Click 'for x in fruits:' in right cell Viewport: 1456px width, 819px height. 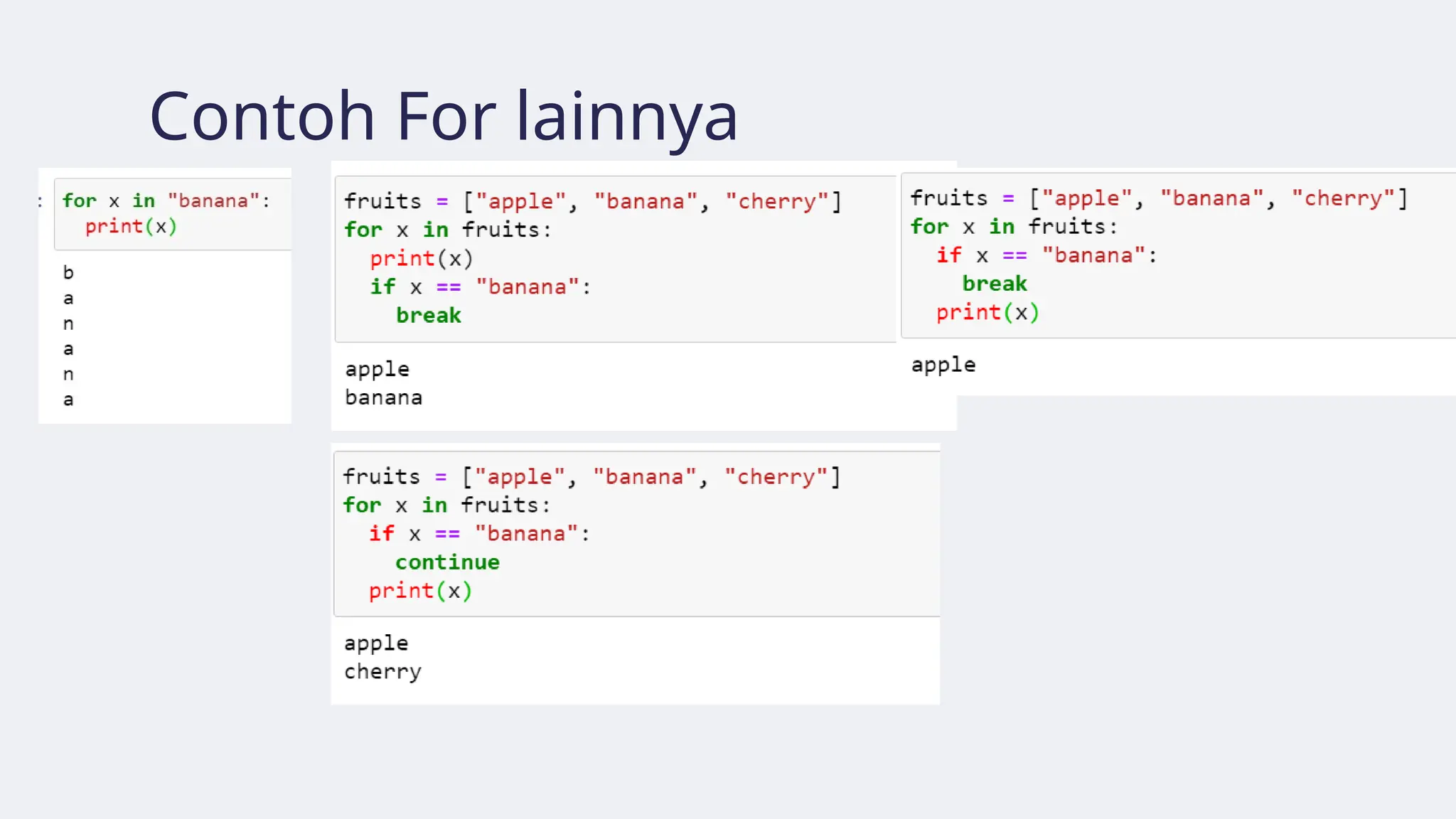1014,227
